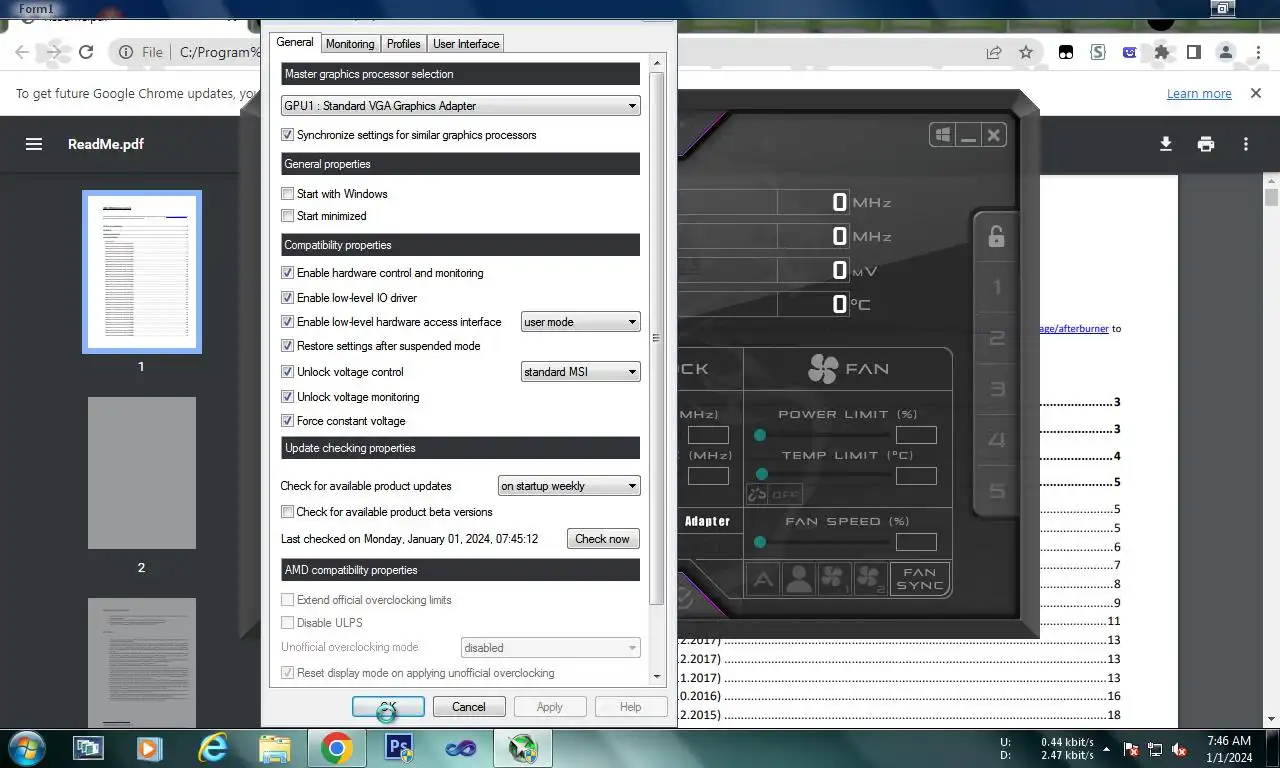Click the Afterburner profile lock icon
This screenshot has height=768, width=1280.
996,237
